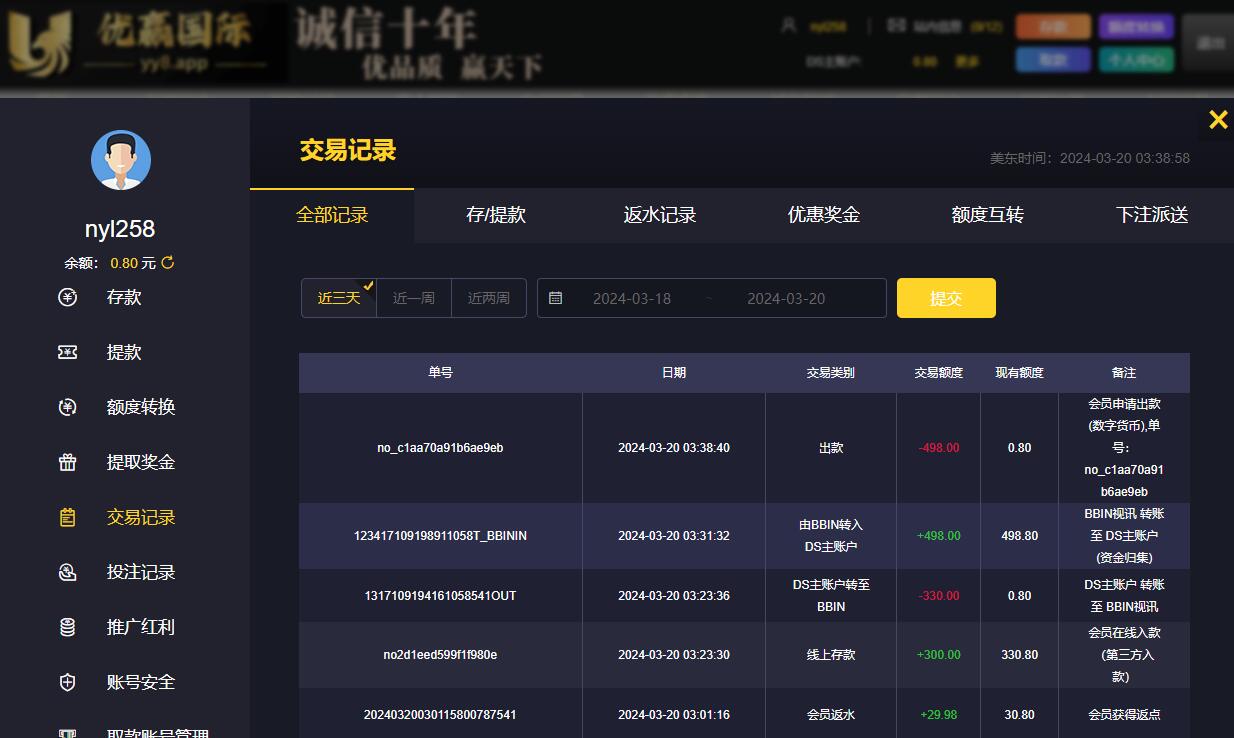This screenshot has height=738, width=1234.
Task: Refresh the 0.80 元 balance
Action: point(168,263)
